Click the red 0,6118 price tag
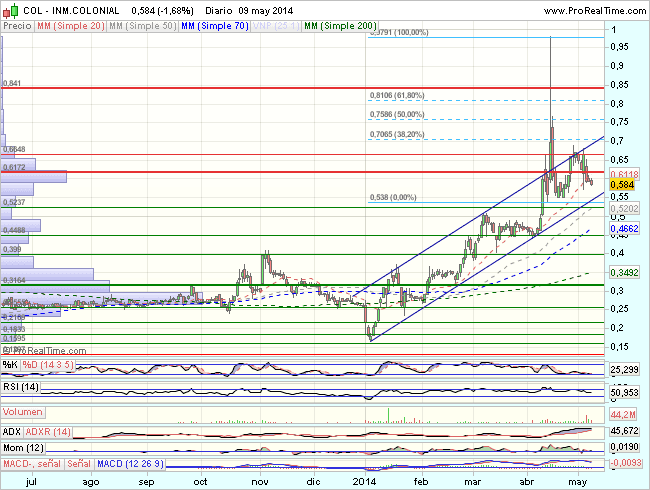 [x=626, y=173]
